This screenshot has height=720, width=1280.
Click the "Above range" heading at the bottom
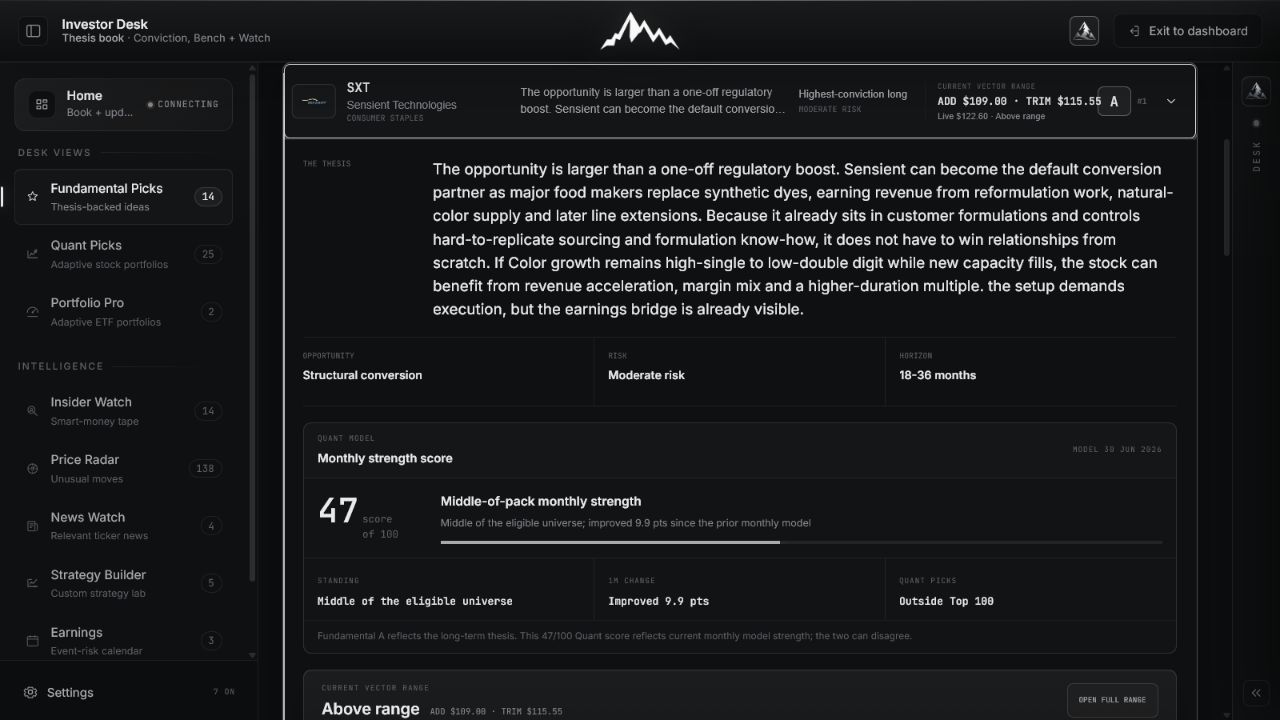tap(370, 709)
